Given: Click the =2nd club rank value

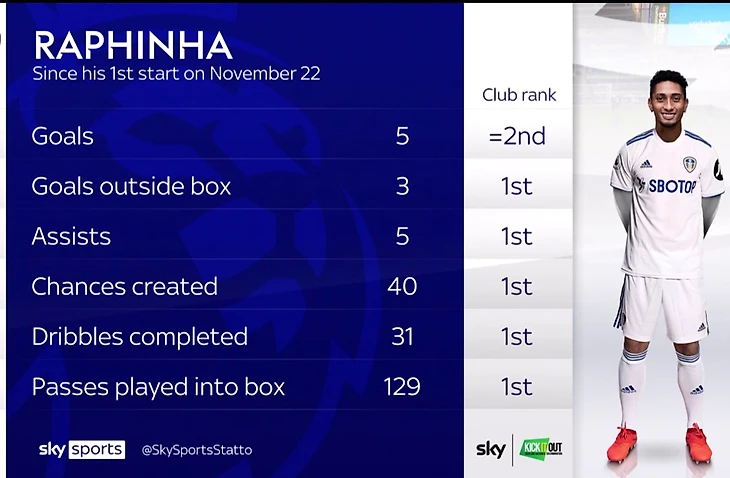Looking at the screenshot, I should [517, 136].
